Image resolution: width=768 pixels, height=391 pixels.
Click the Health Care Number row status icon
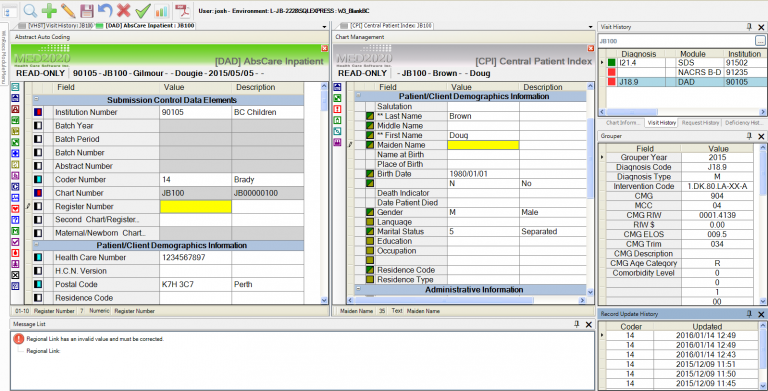coord(38,257)
